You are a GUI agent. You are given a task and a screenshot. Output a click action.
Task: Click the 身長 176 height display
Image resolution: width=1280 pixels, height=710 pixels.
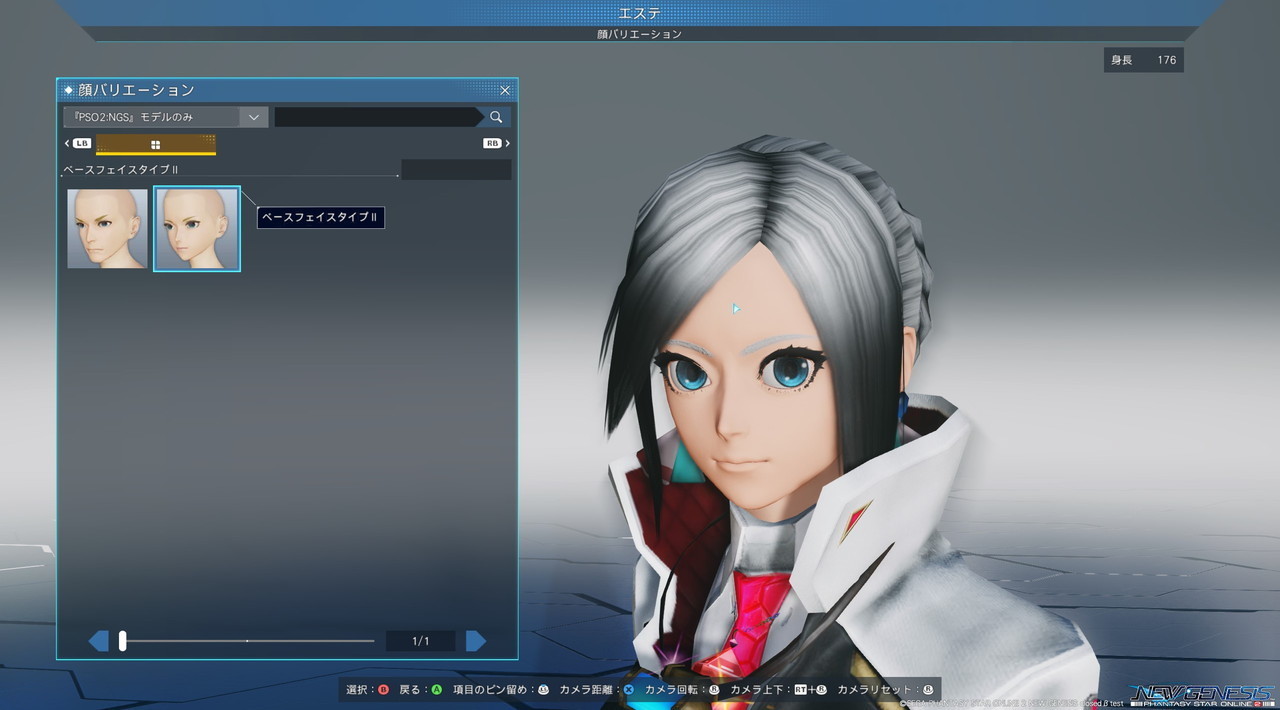point(1144,60)
